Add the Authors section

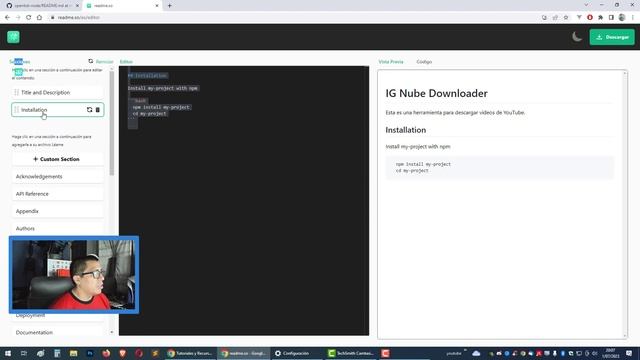pos(58,229)
